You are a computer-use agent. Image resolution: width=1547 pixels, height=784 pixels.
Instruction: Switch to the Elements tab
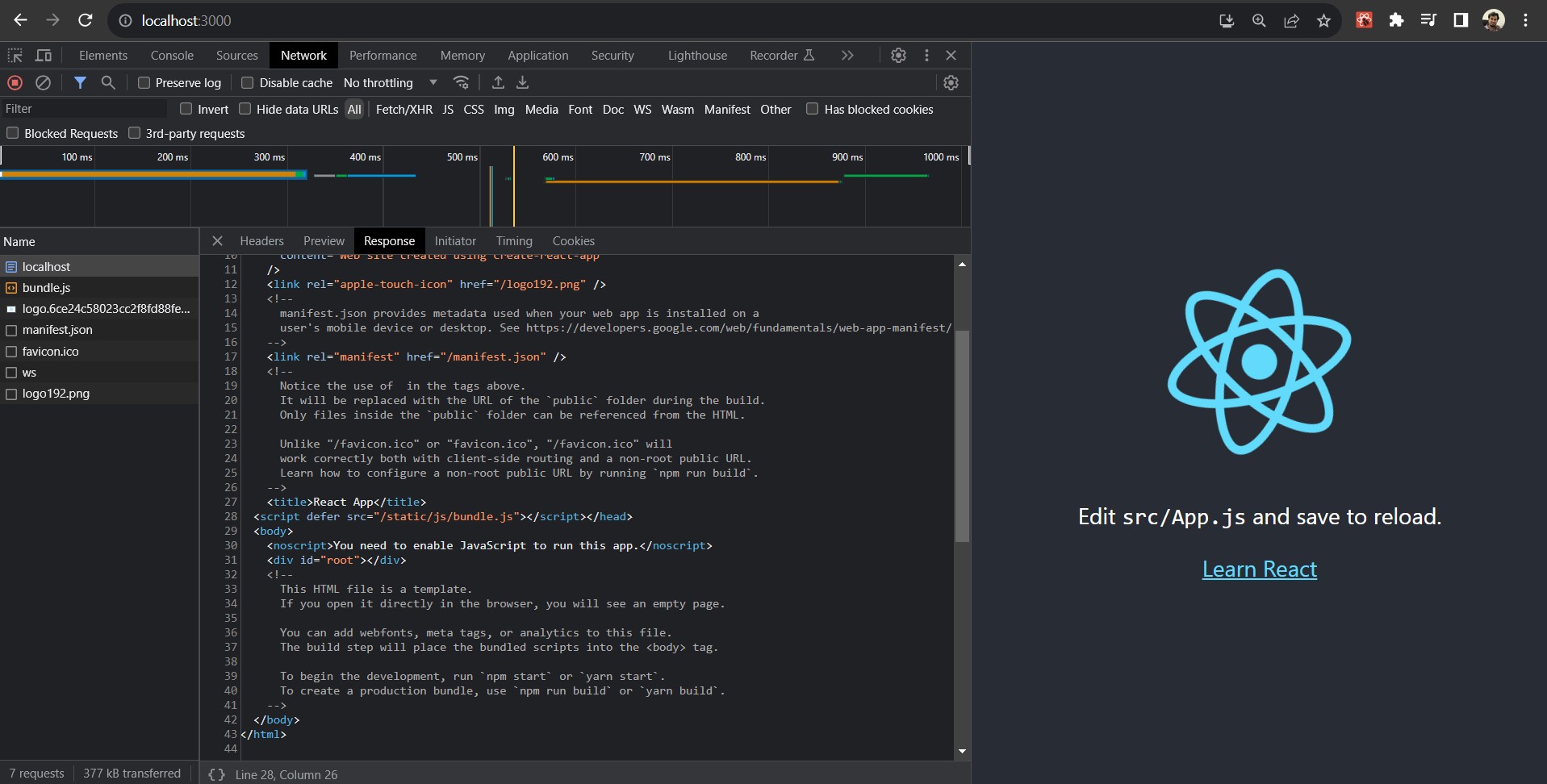(x=103, y=55)
